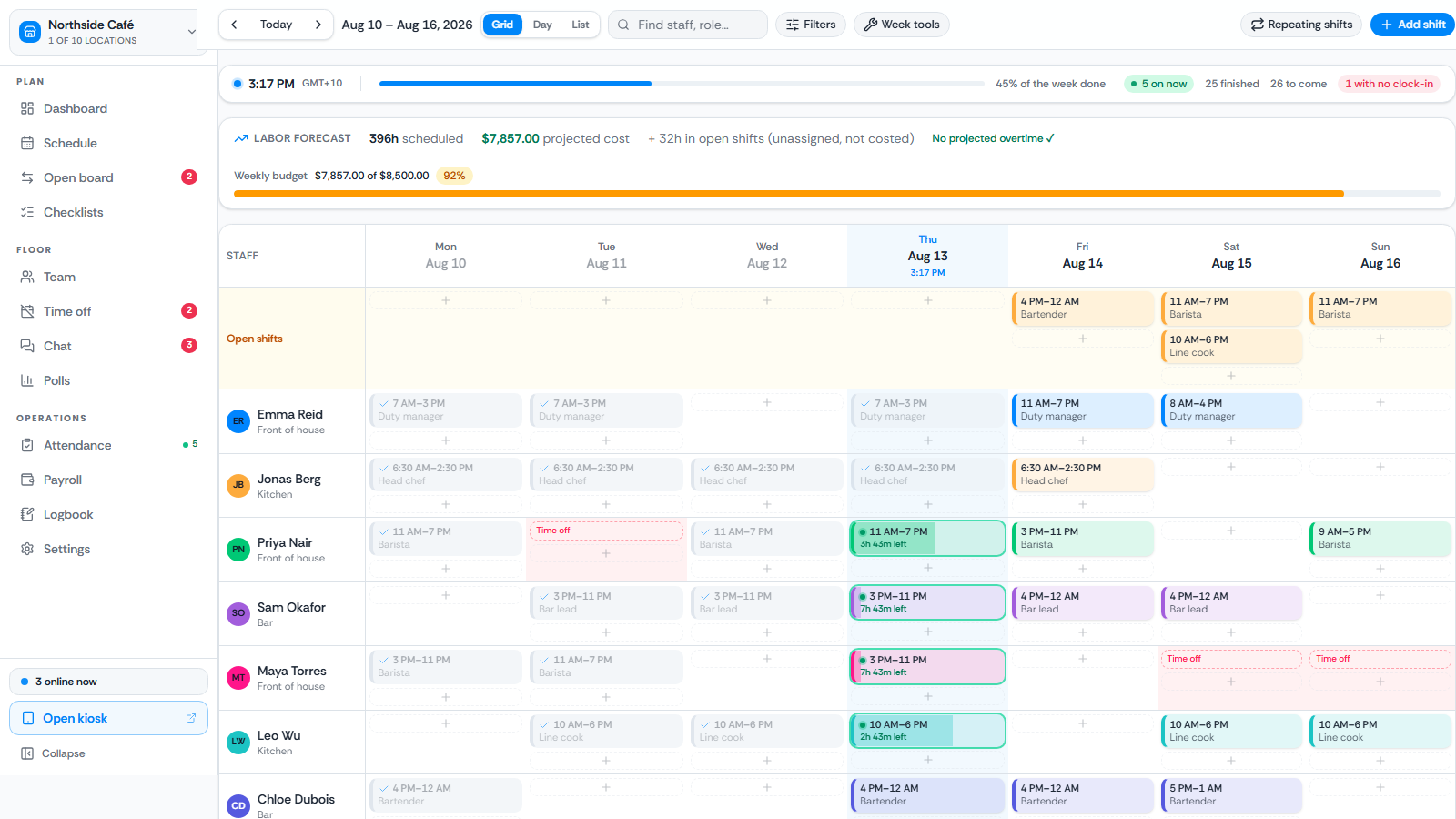Click Emma Reid's ER avatar

point(238,421)
